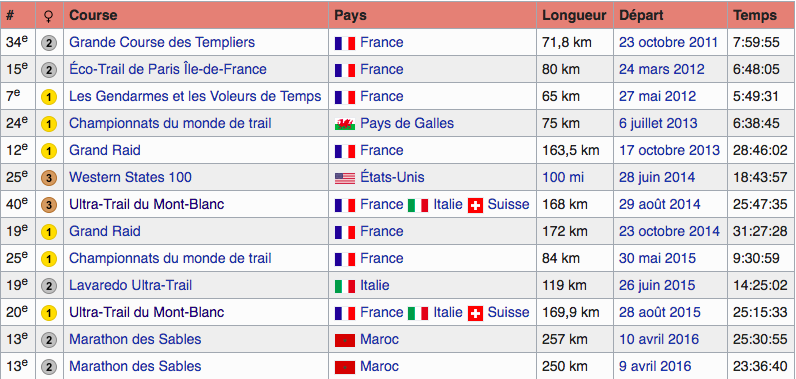Click the Swiss flag in the 168 km row

pyautogui.click(x=475, y=205)
